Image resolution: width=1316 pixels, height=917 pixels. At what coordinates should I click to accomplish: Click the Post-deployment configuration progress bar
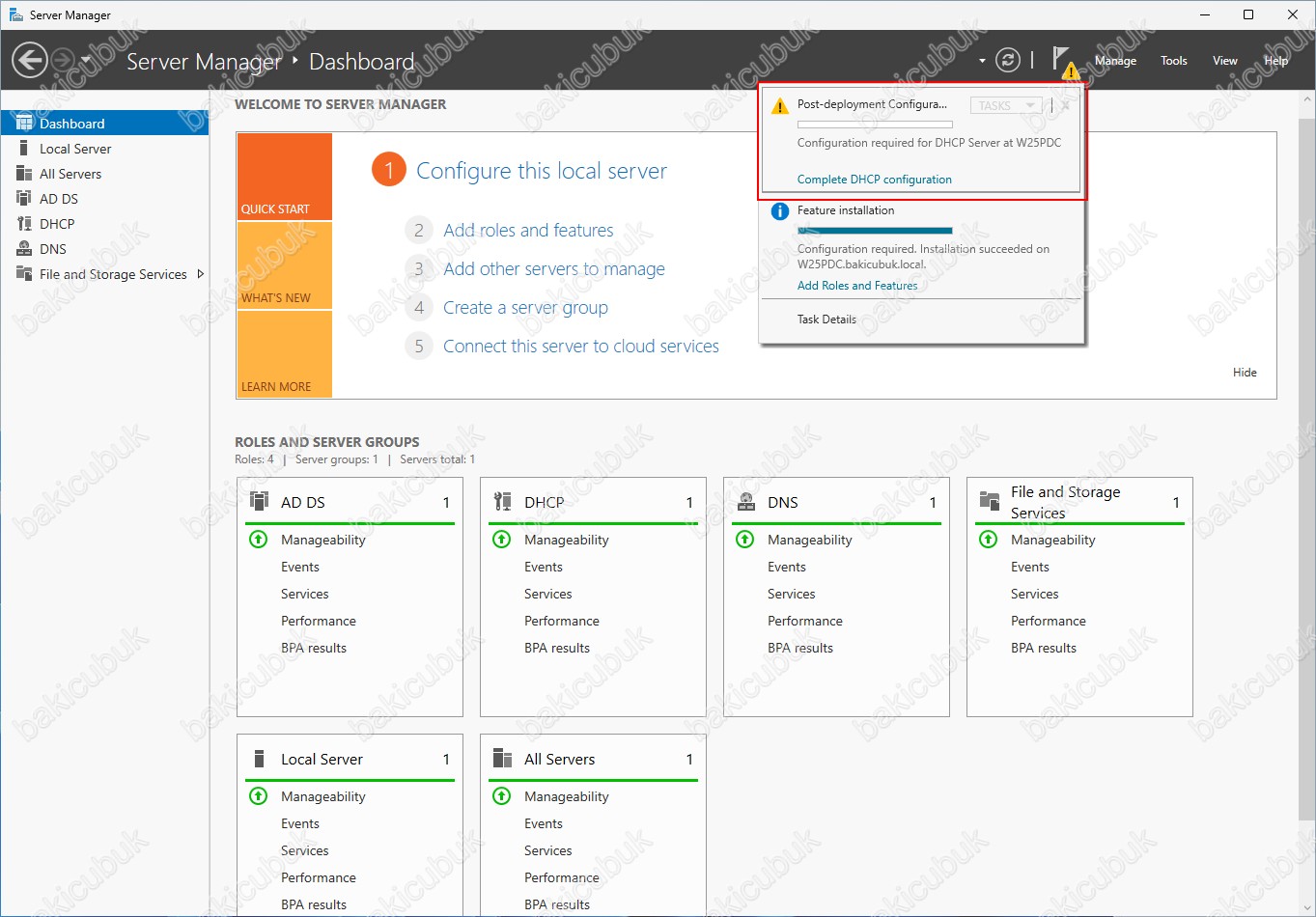tap(875, 125)
